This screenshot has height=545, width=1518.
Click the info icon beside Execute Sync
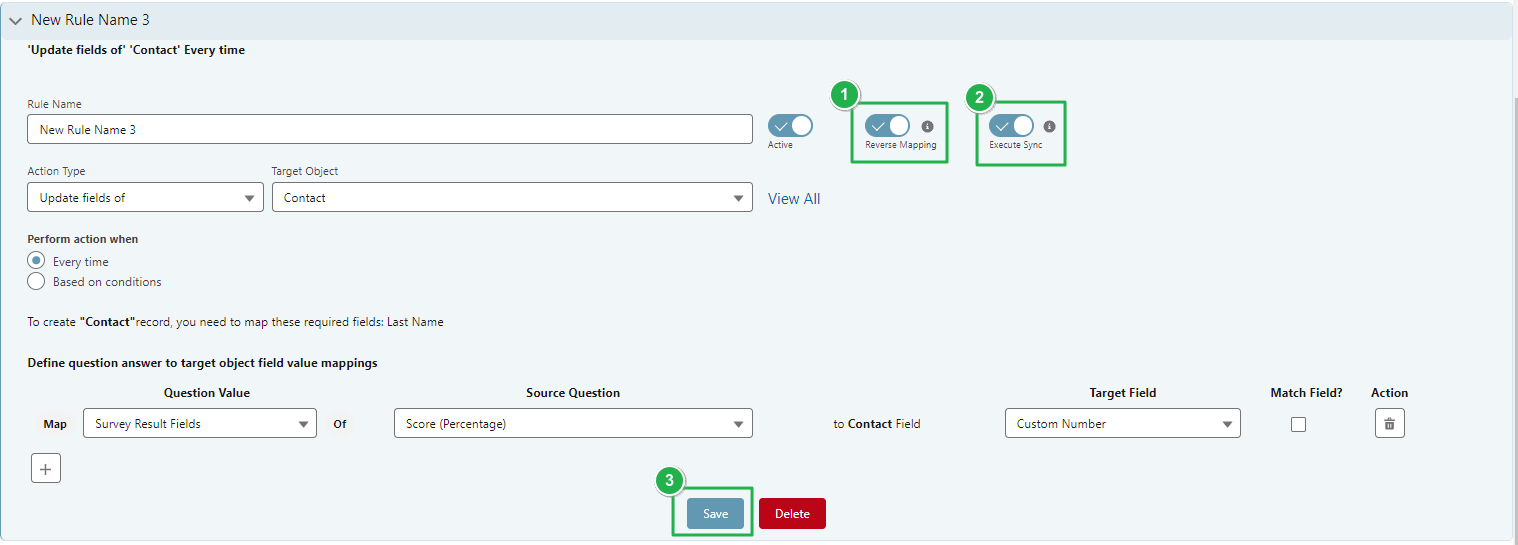coord(1049,127)
